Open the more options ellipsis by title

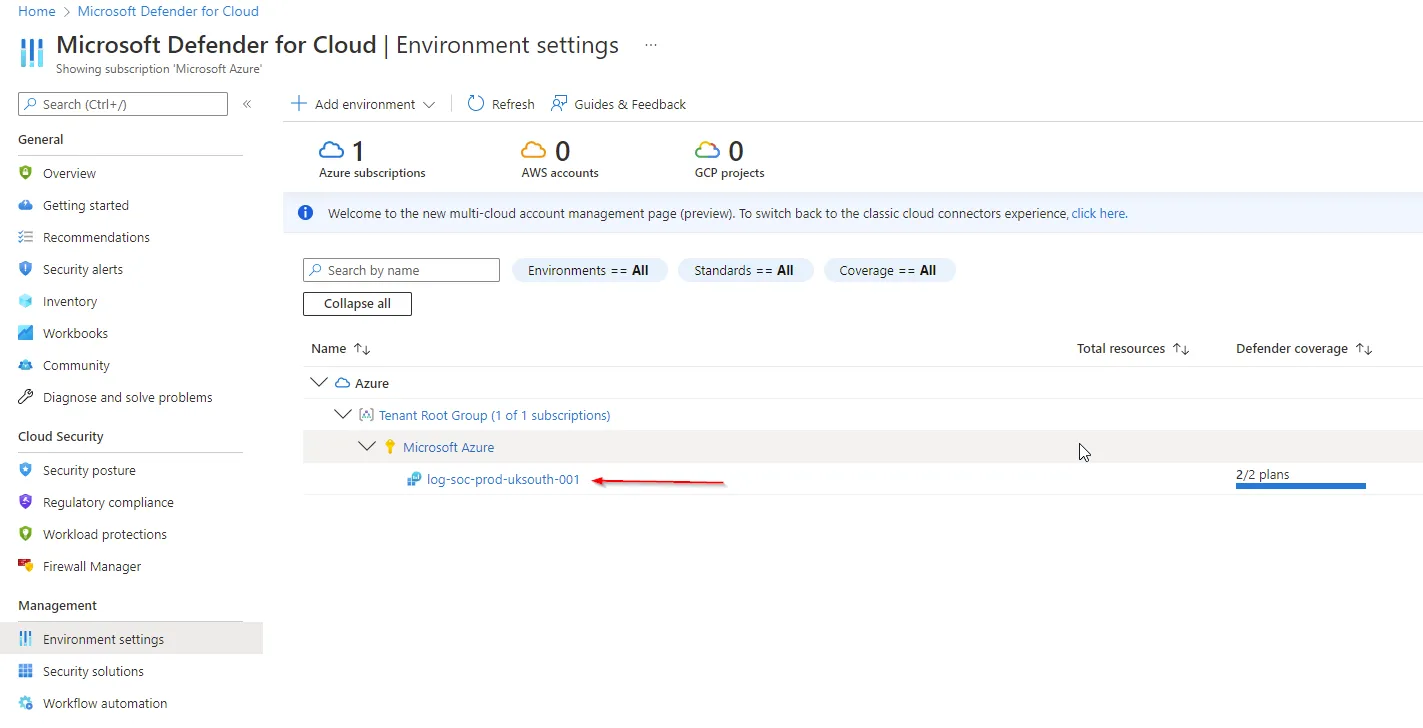(651, 45)
